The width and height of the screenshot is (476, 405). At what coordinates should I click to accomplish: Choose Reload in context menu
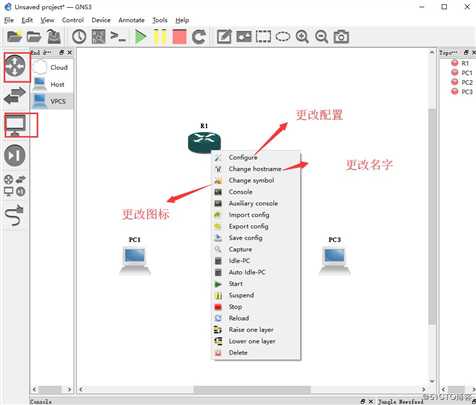[256, 318]
